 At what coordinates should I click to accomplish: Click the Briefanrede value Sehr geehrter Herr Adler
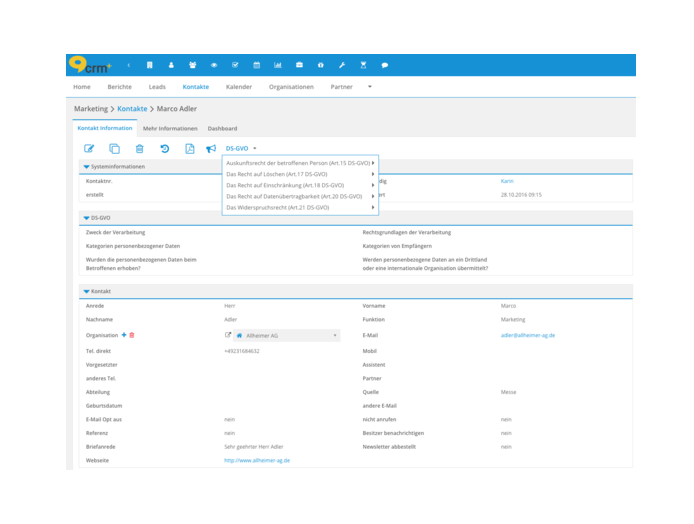[254, 447]
